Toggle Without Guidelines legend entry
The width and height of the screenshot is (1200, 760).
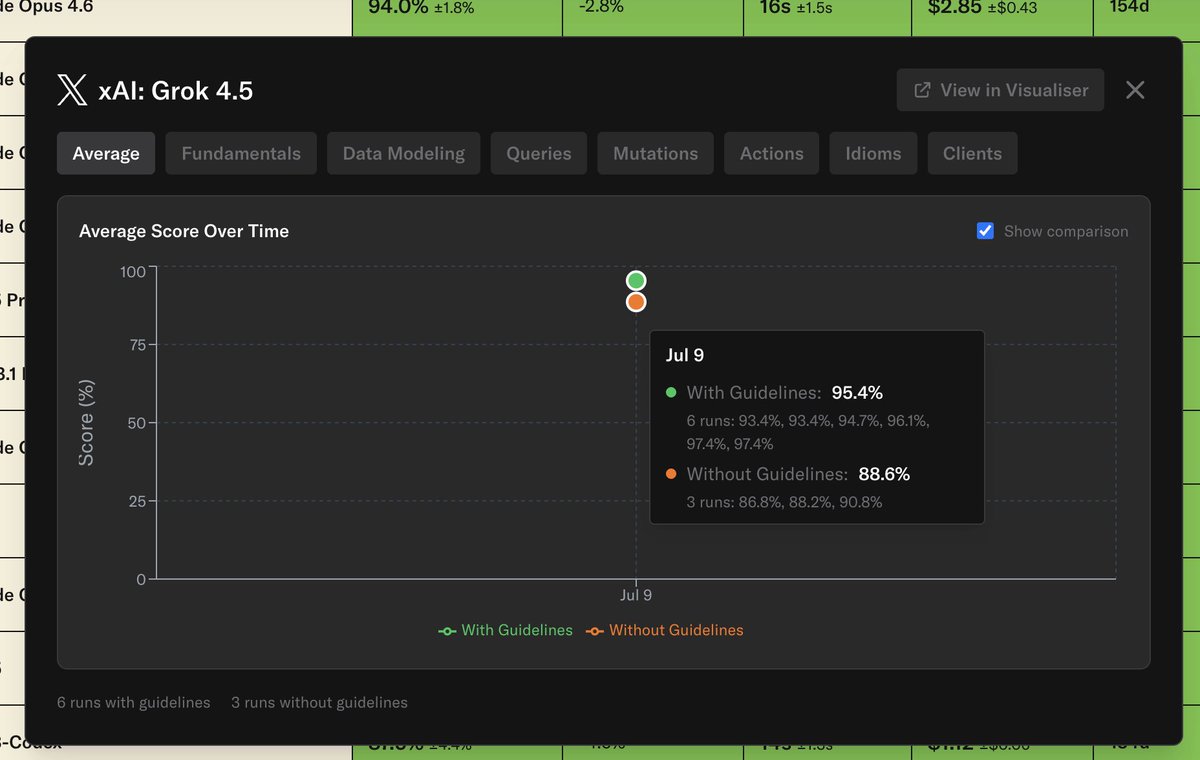(x=665, y=630)
